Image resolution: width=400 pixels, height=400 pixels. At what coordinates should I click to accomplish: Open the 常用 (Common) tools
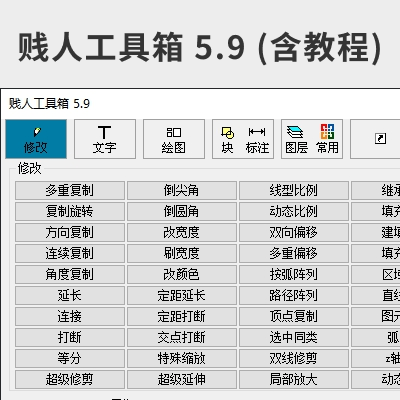[327, 139]
